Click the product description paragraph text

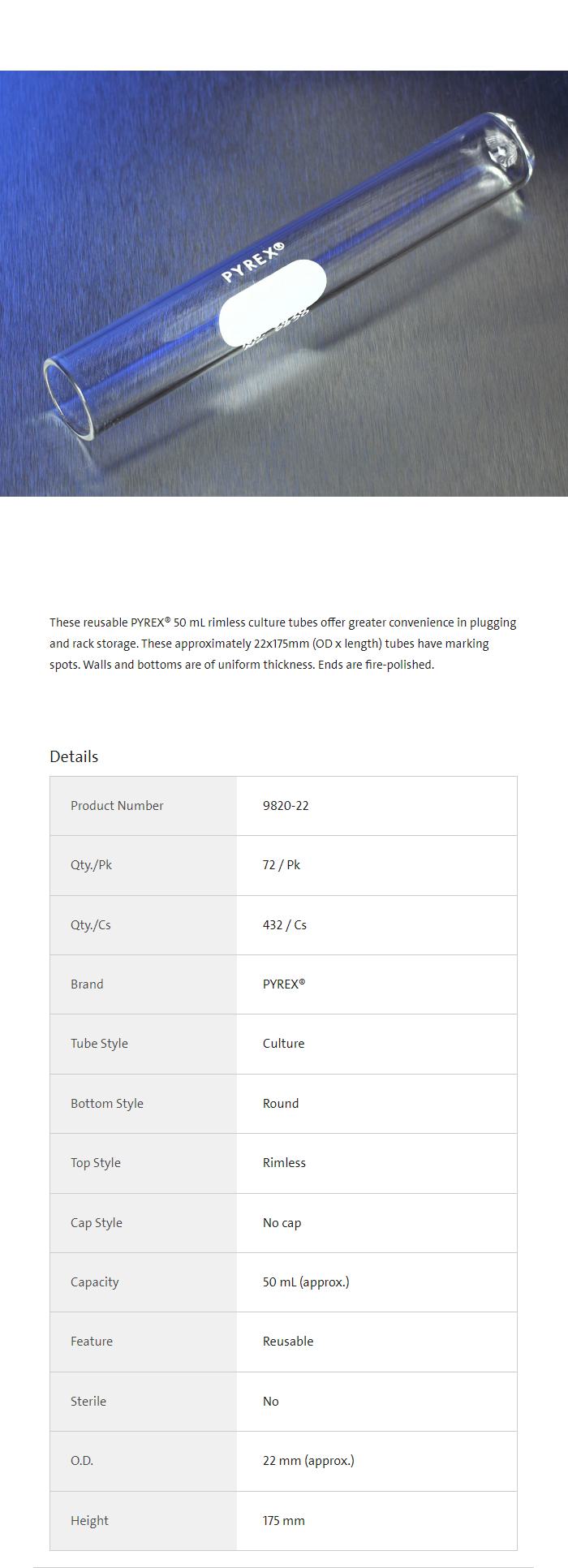click(x=282, y=644)
